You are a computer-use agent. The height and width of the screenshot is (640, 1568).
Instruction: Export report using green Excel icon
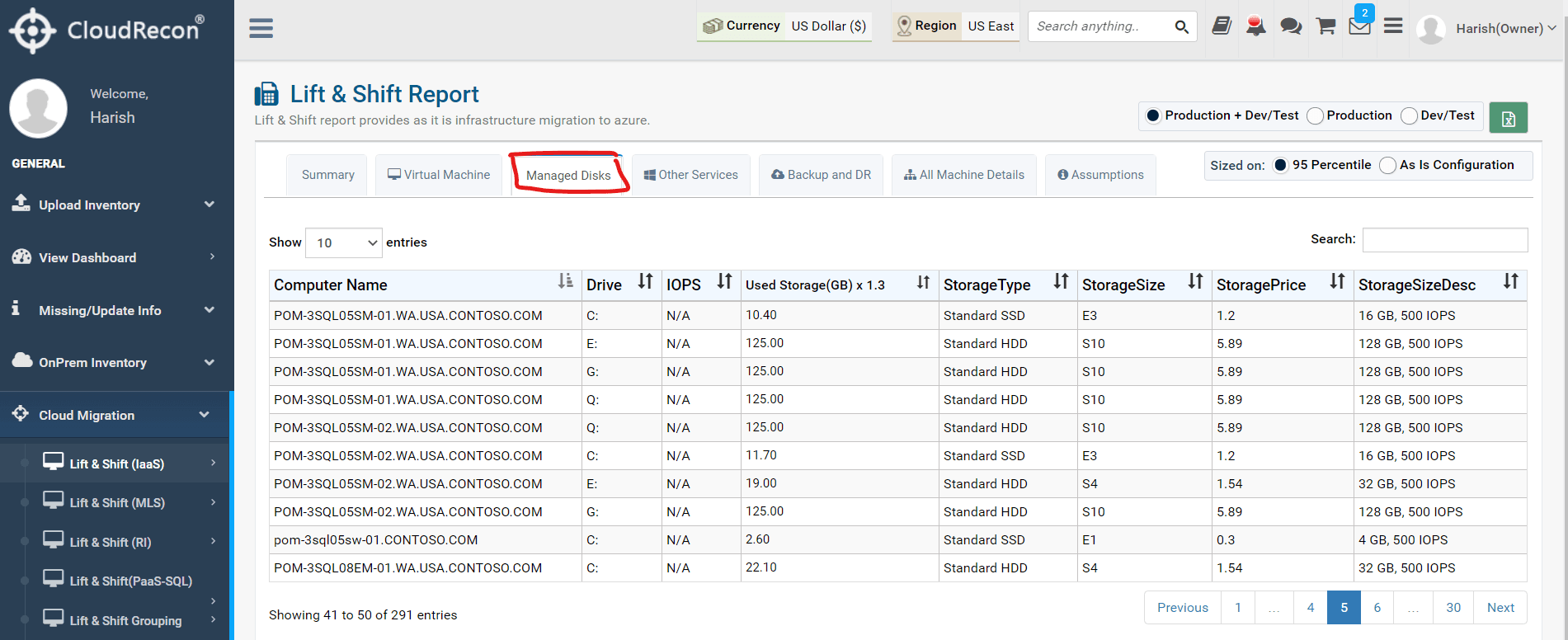[x=1509, y=118]
